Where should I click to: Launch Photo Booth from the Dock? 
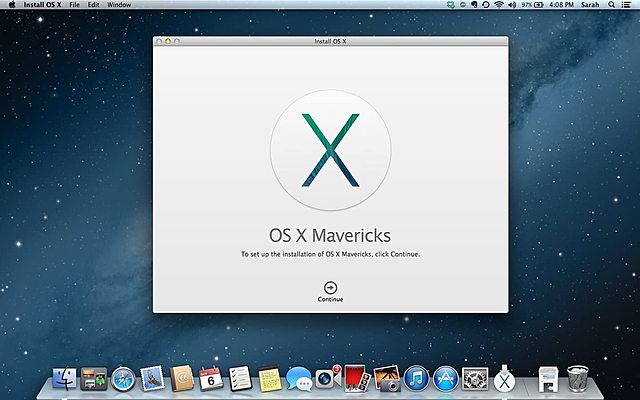pos(358,378)
